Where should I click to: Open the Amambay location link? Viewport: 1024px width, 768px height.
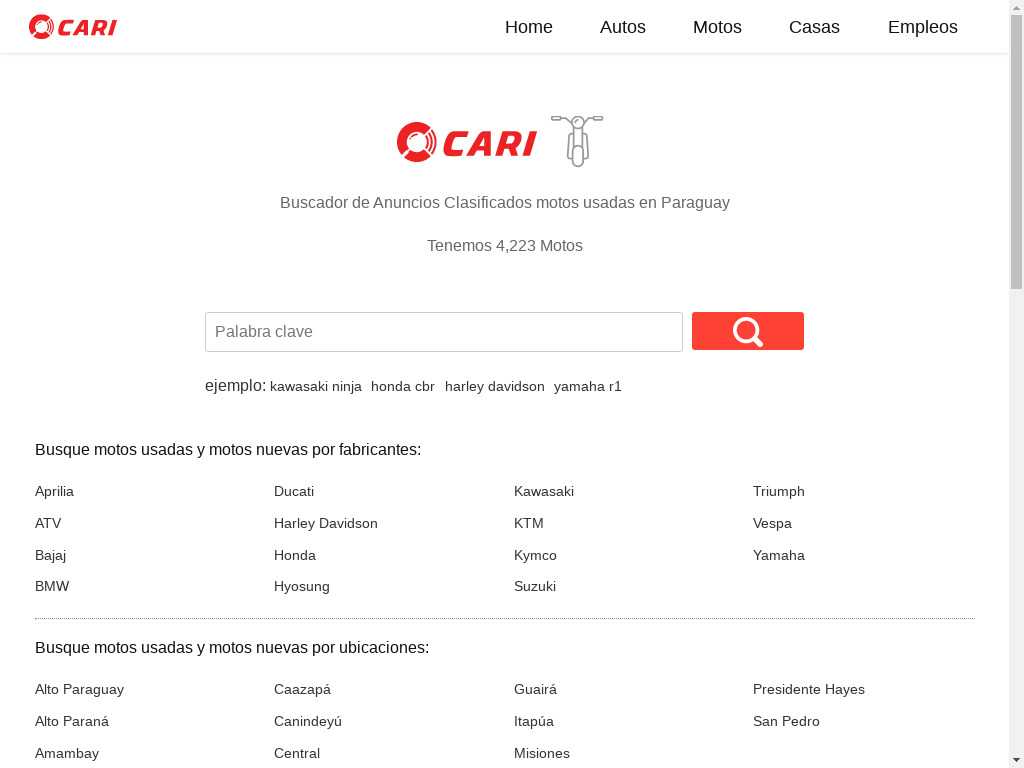[x=67, y=753]
